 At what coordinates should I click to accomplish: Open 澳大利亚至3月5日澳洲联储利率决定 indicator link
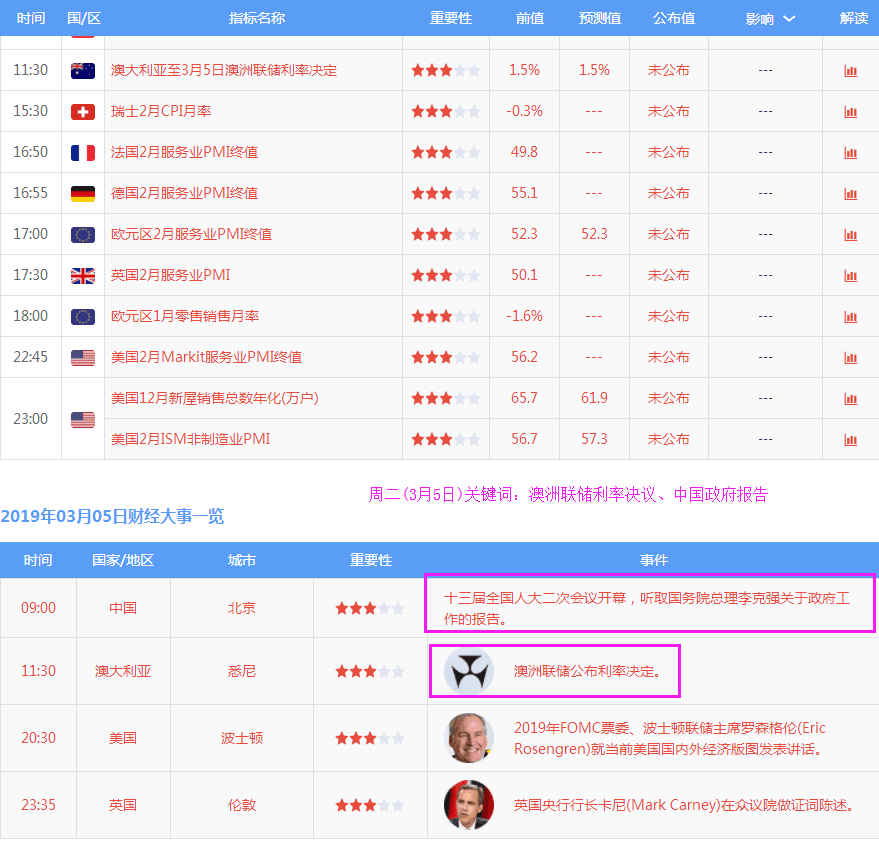[x=223, y=71]
